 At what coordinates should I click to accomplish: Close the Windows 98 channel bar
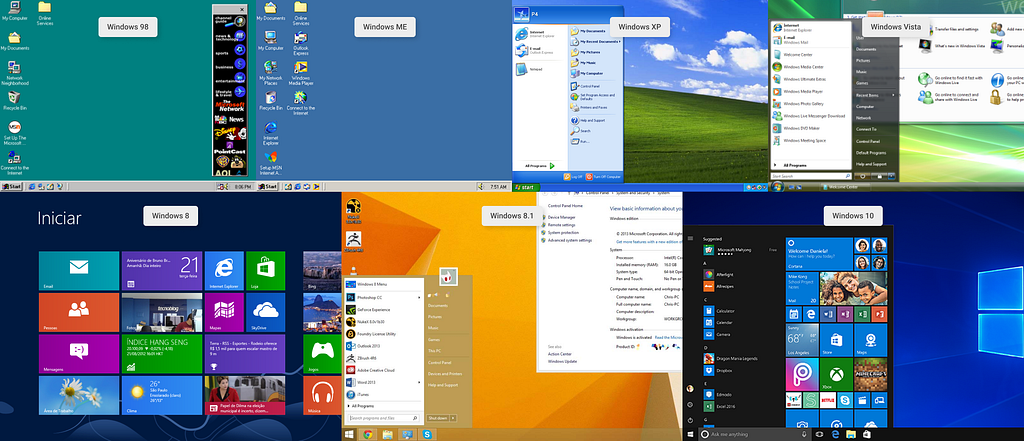pyautogui.click(x=242, y=10)
